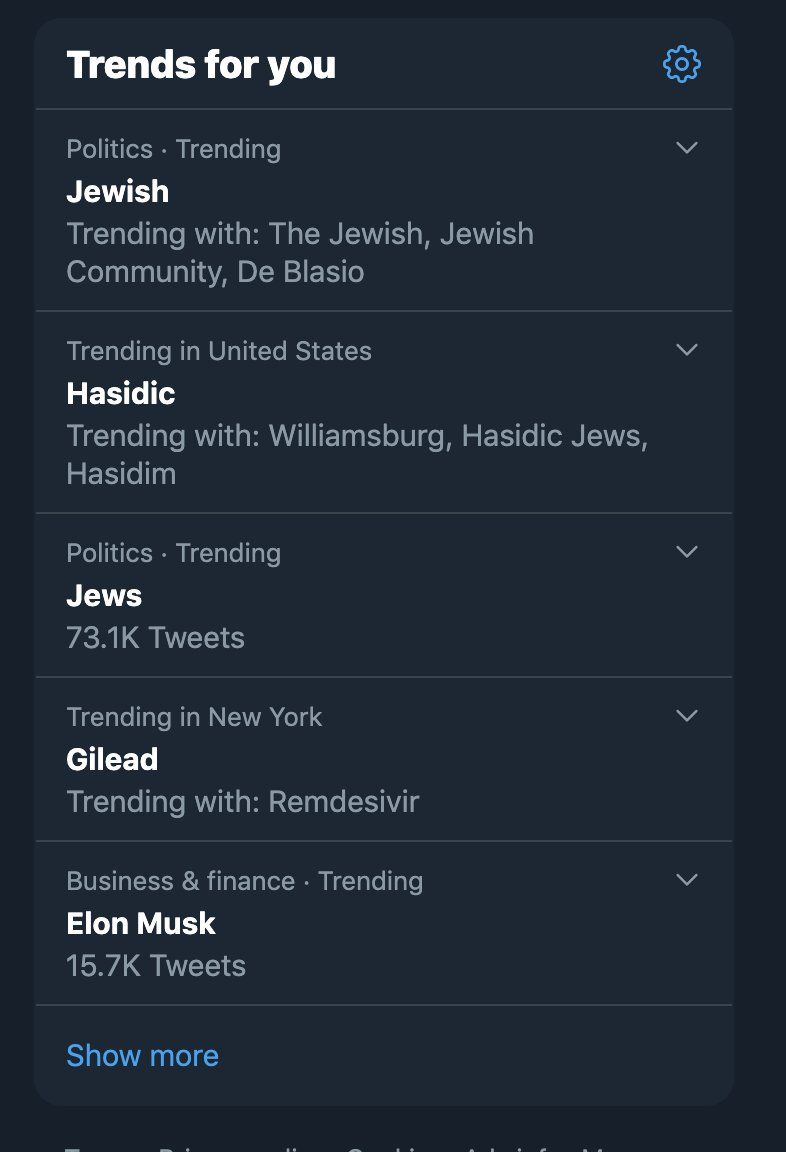Expand options chevron for Jewish trend

pos(687,148)
